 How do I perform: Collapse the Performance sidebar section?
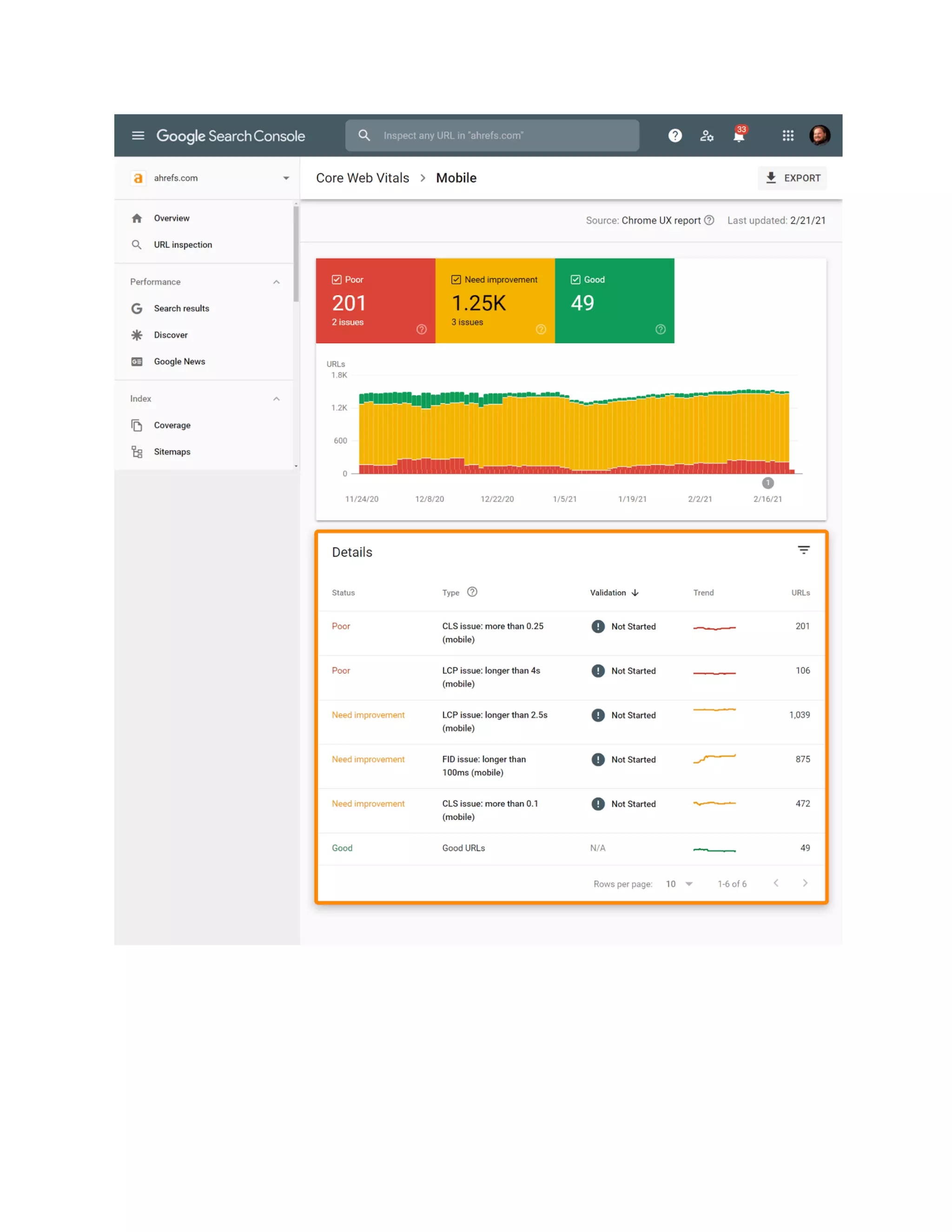point(277,282)
